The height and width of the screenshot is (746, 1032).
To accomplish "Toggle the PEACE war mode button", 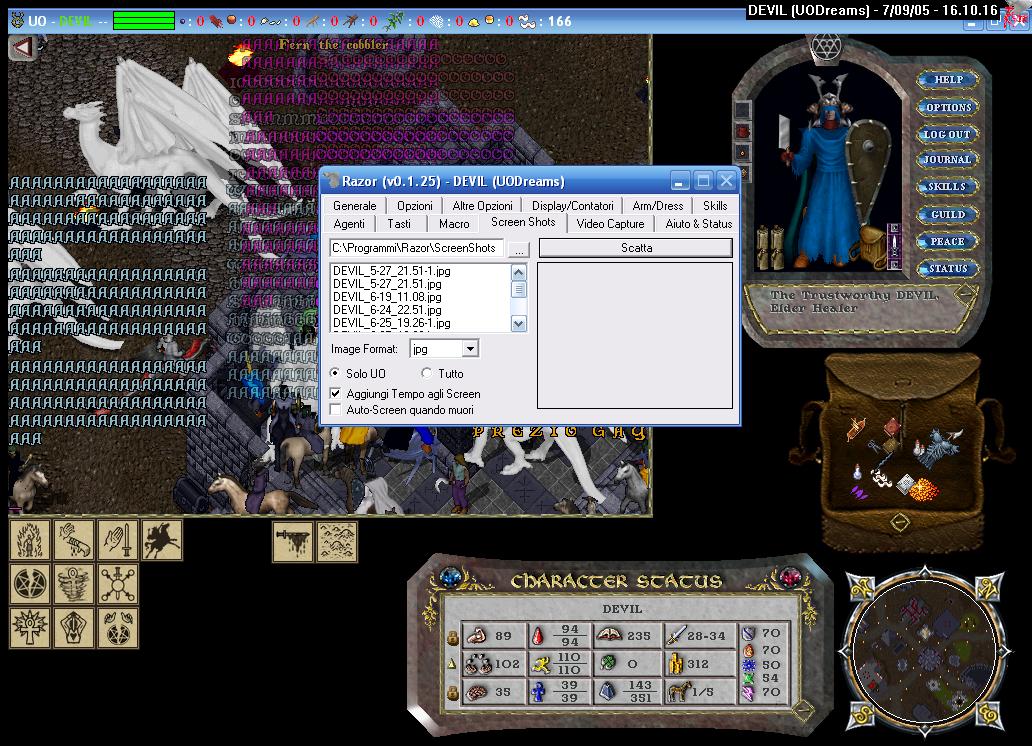I will (x=947, y=242).
